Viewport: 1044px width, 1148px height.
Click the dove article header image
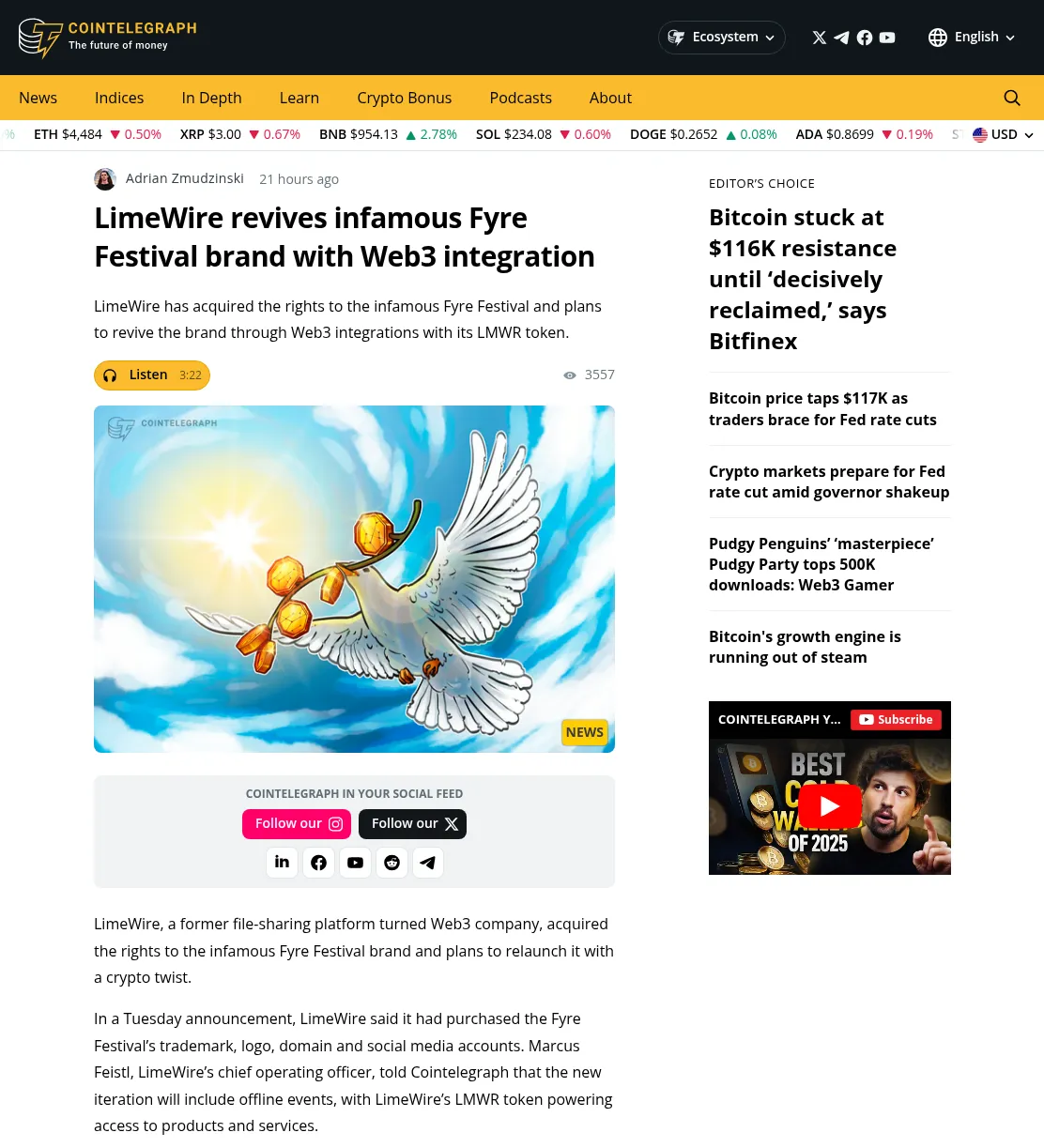(x=354, y=579)
